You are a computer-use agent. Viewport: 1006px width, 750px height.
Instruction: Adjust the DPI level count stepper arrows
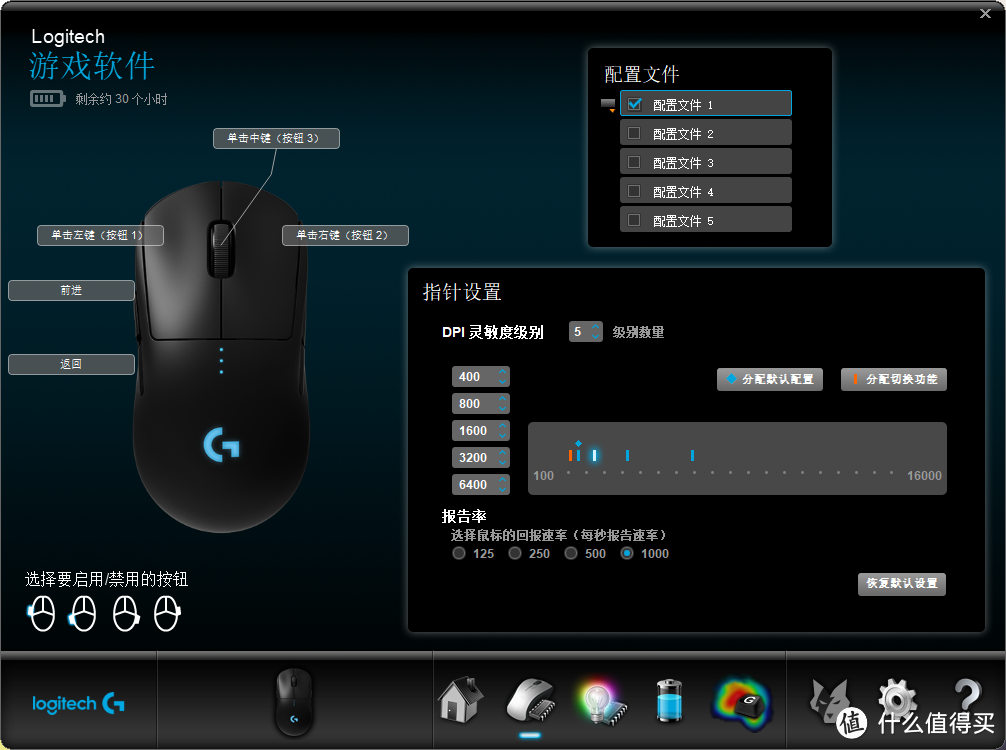point(595,331)
